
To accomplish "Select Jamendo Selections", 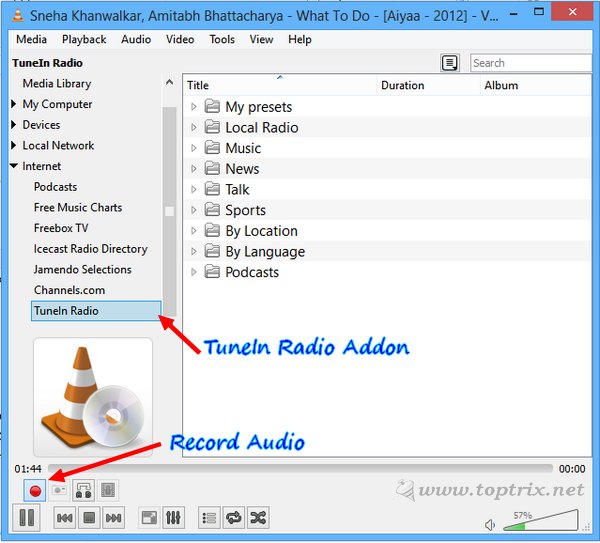I will coord(83,269).
